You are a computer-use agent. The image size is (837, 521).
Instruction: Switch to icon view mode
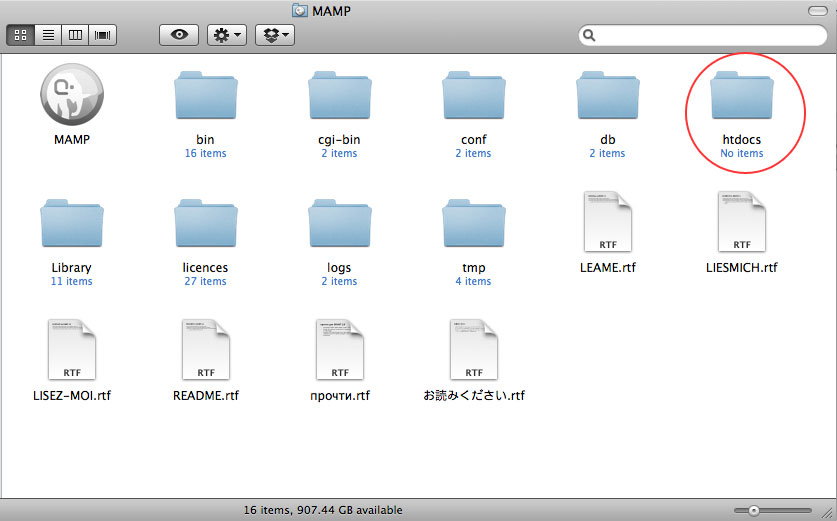point(20,35)
